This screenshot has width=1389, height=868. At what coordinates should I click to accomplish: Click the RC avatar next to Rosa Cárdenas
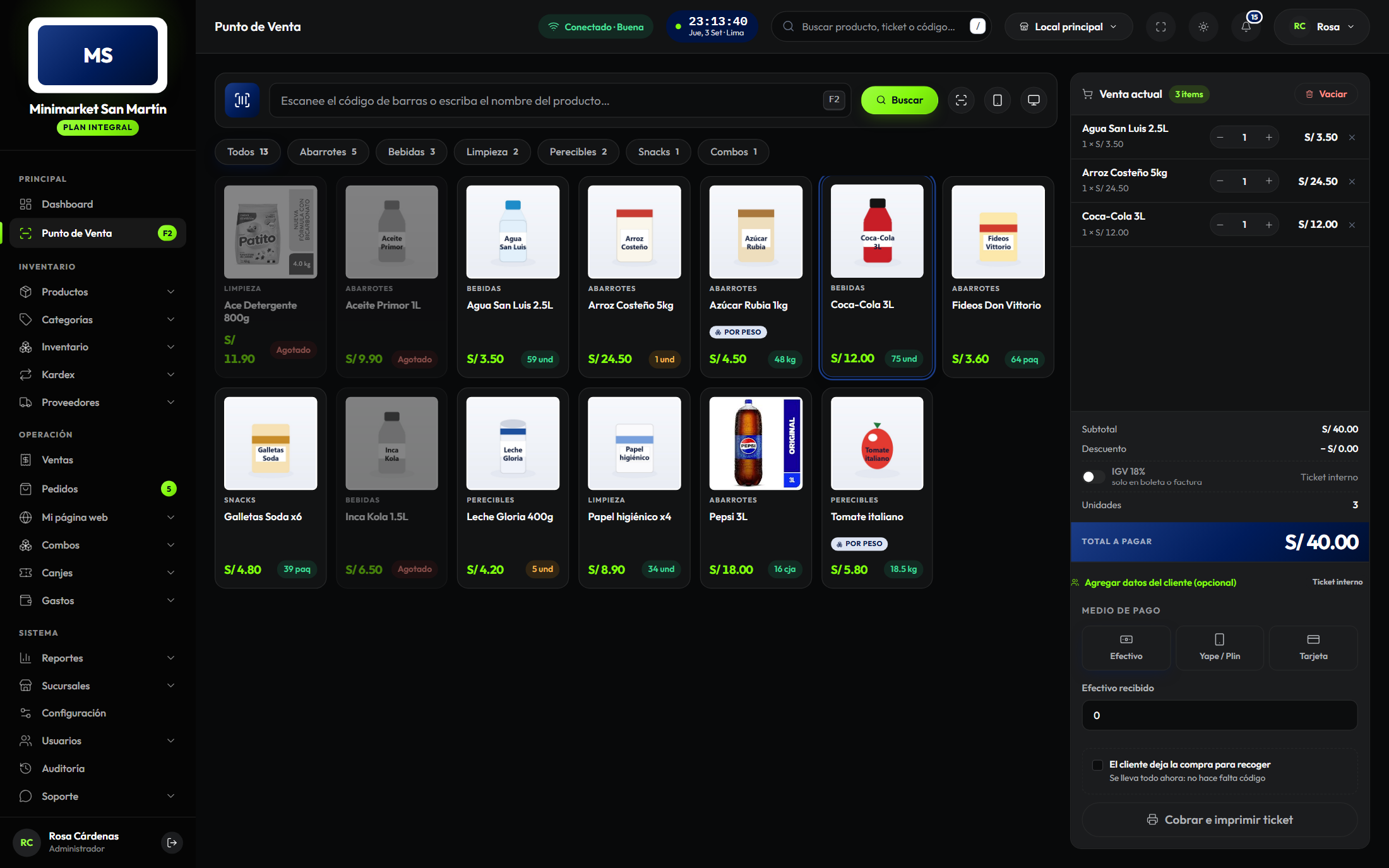(x=27, y=842)
